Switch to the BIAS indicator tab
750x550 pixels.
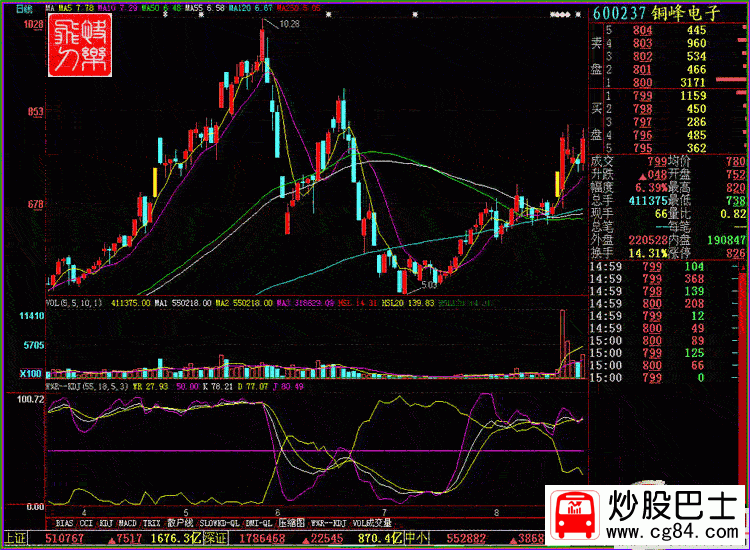(64, 522)
